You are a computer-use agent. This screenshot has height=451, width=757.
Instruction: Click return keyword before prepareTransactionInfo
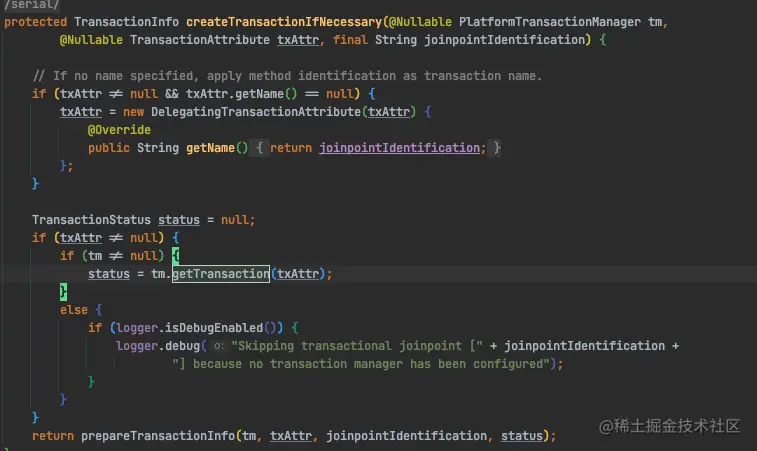coord(53,436)
